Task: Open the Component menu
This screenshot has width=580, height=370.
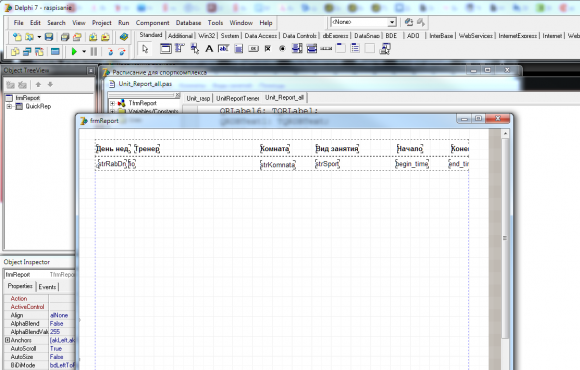Action: point(152,23)
